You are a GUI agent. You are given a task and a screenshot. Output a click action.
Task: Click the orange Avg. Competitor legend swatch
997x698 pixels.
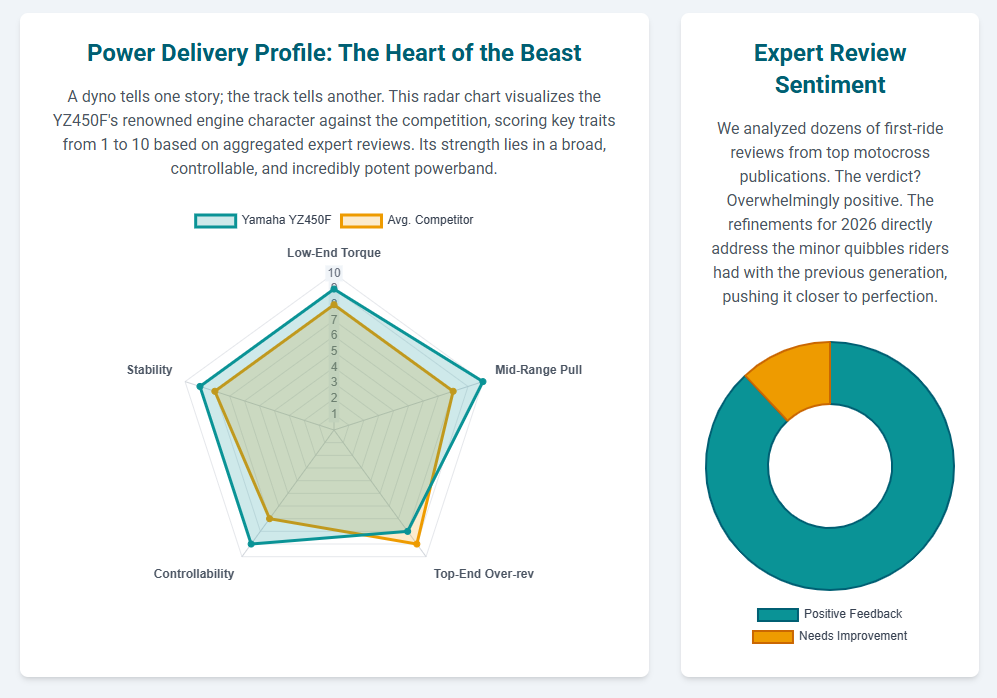[361, 220]
